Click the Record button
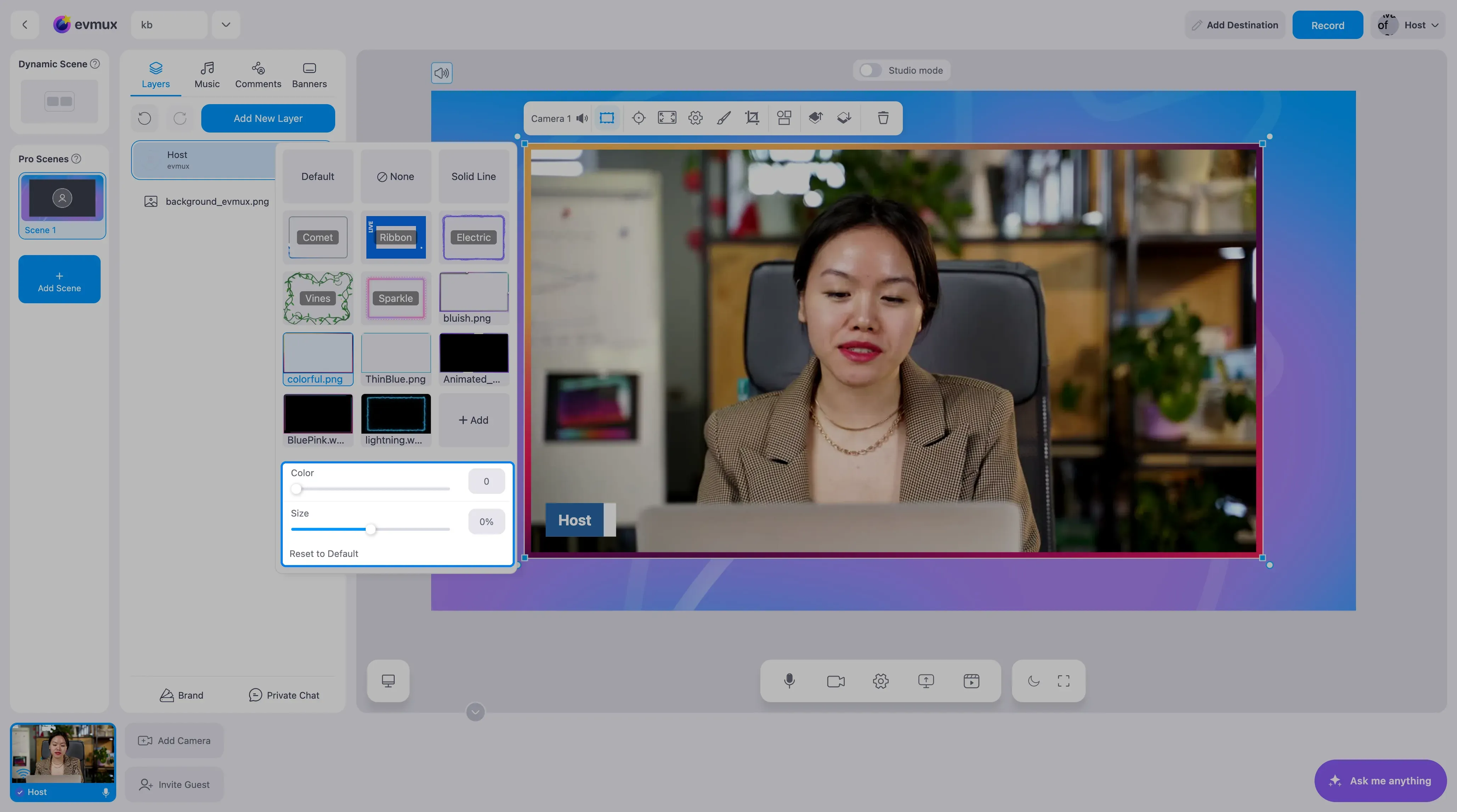1457x812 pixels. pos(1327,25)
